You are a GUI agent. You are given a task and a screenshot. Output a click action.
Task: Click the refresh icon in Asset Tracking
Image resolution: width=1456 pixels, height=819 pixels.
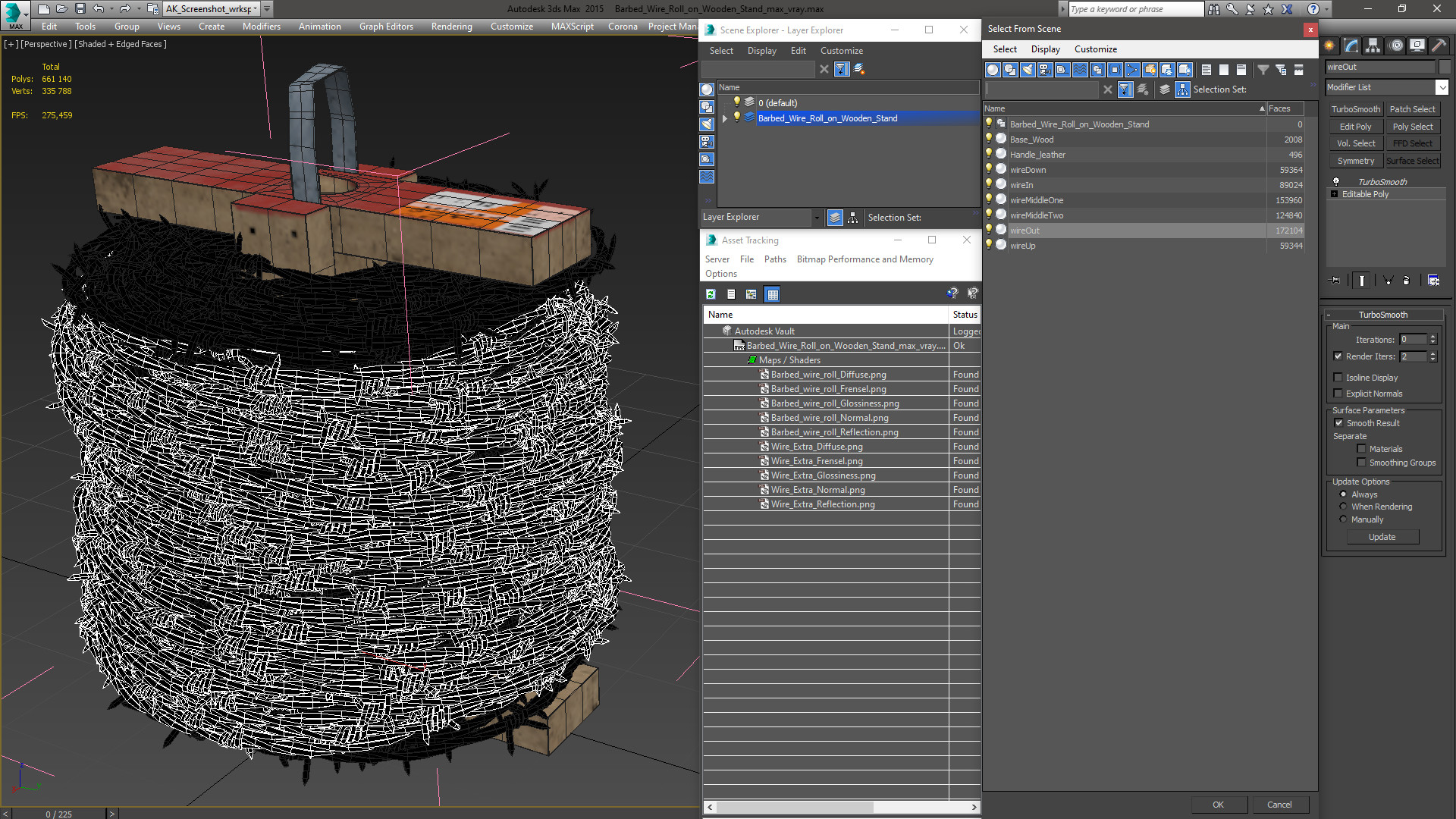click(711, 294)
